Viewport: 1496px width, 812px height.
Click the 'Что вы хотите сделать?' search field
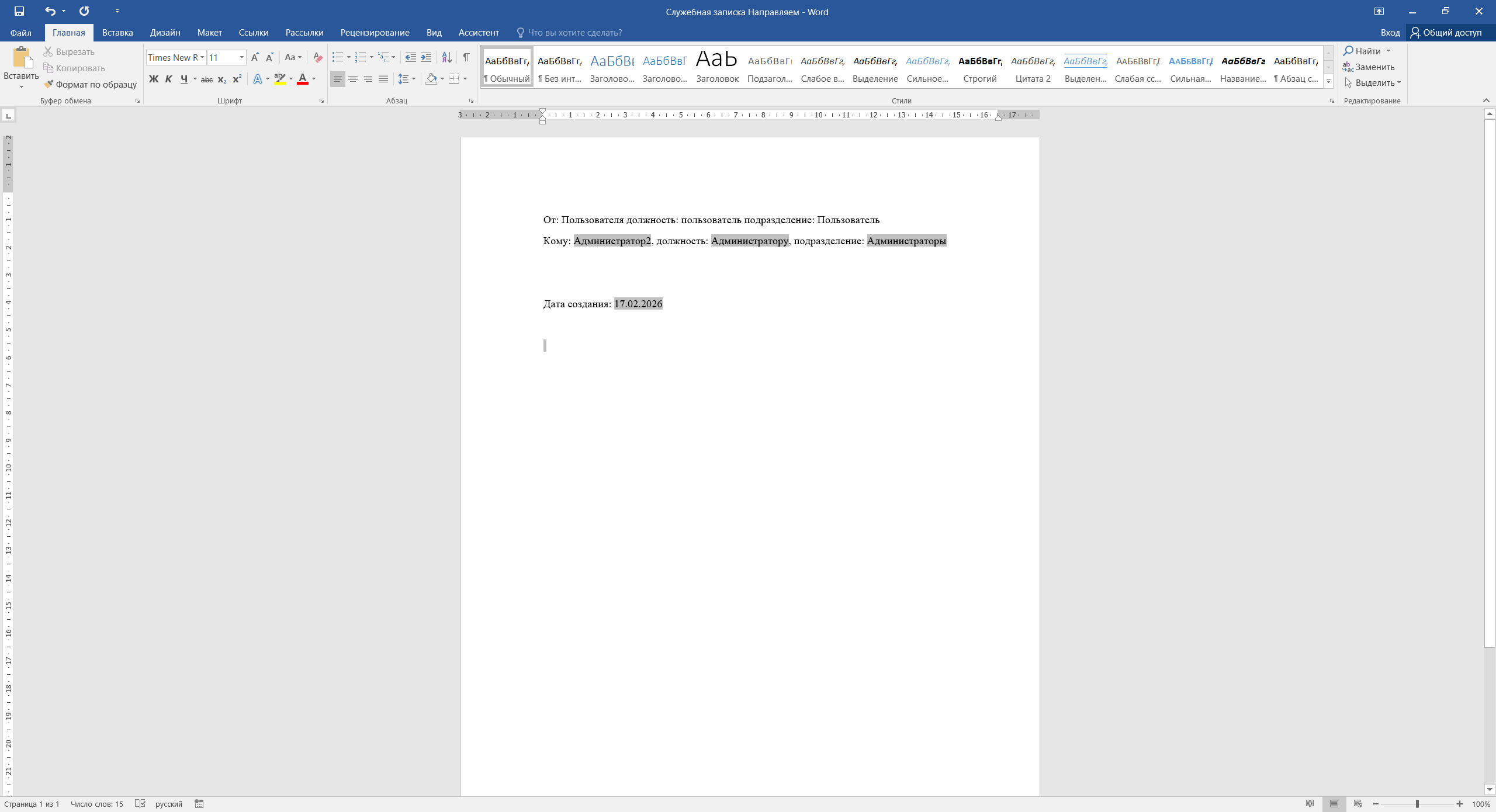574,33
